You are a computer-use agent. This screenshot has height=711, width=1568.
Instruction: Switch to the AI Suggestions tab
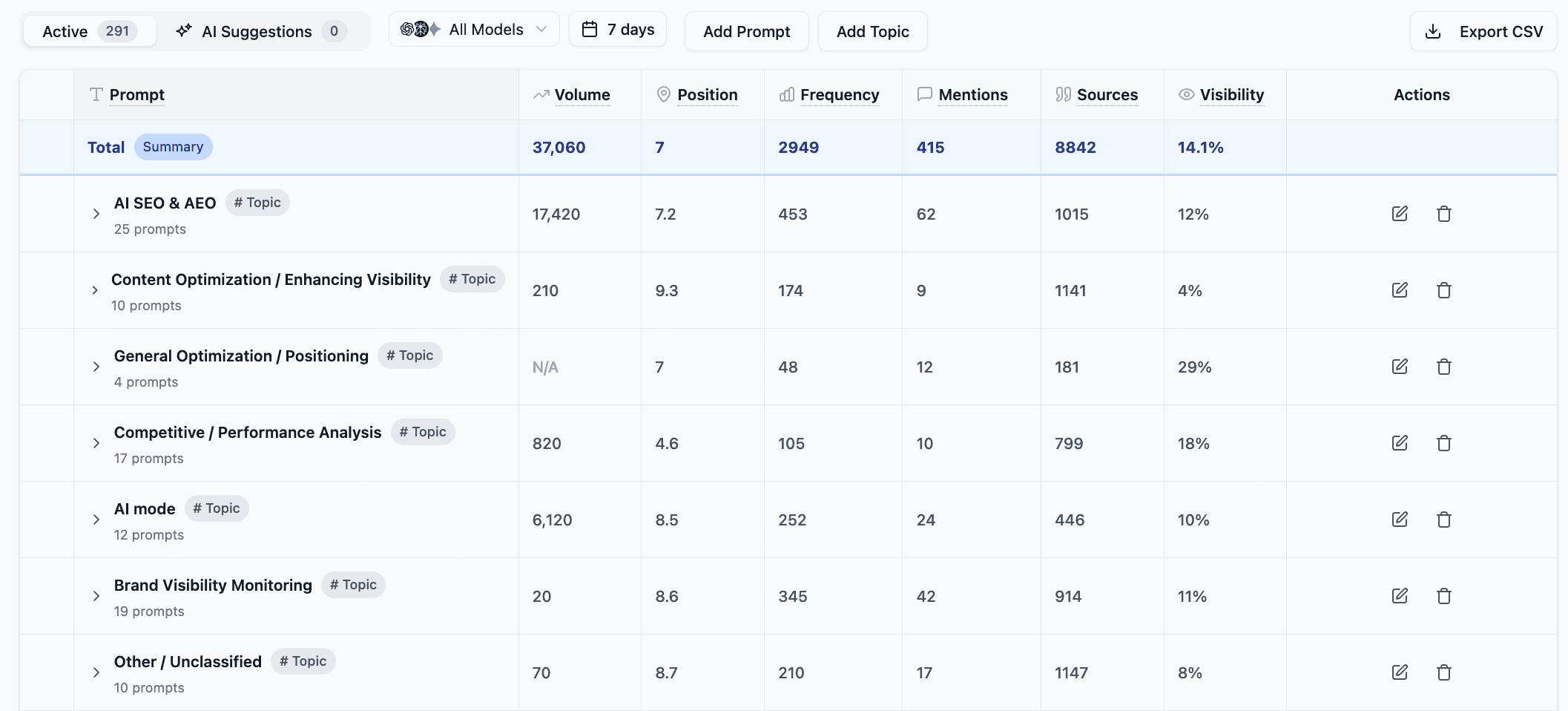pos(256,31)
